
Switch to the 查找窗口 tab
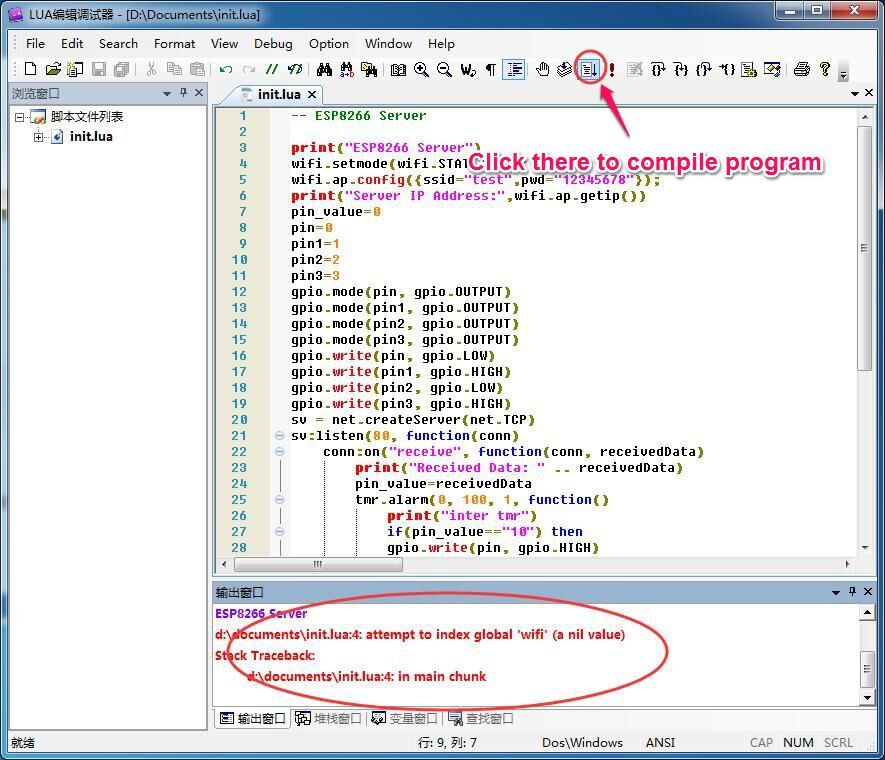point(481,718)
